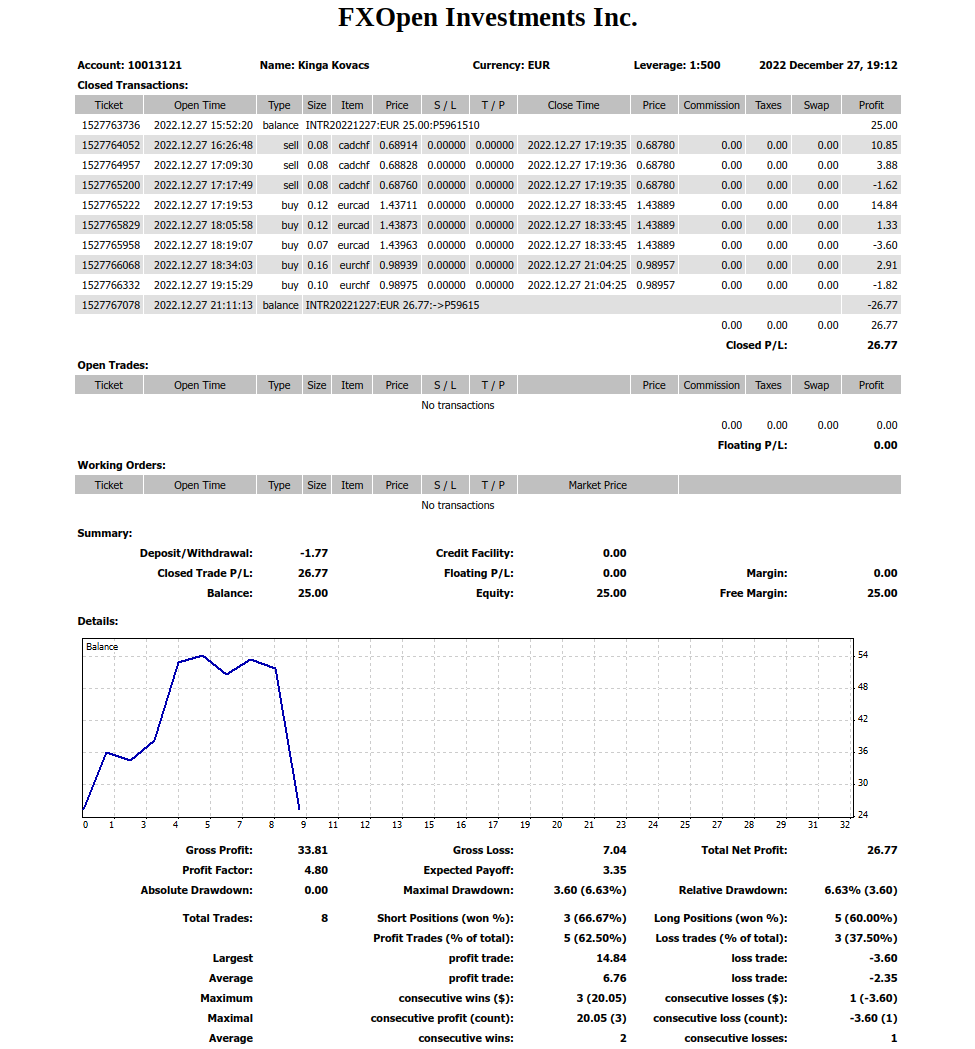Click Commission header in Closed Transactions

(x=711, y=105)
